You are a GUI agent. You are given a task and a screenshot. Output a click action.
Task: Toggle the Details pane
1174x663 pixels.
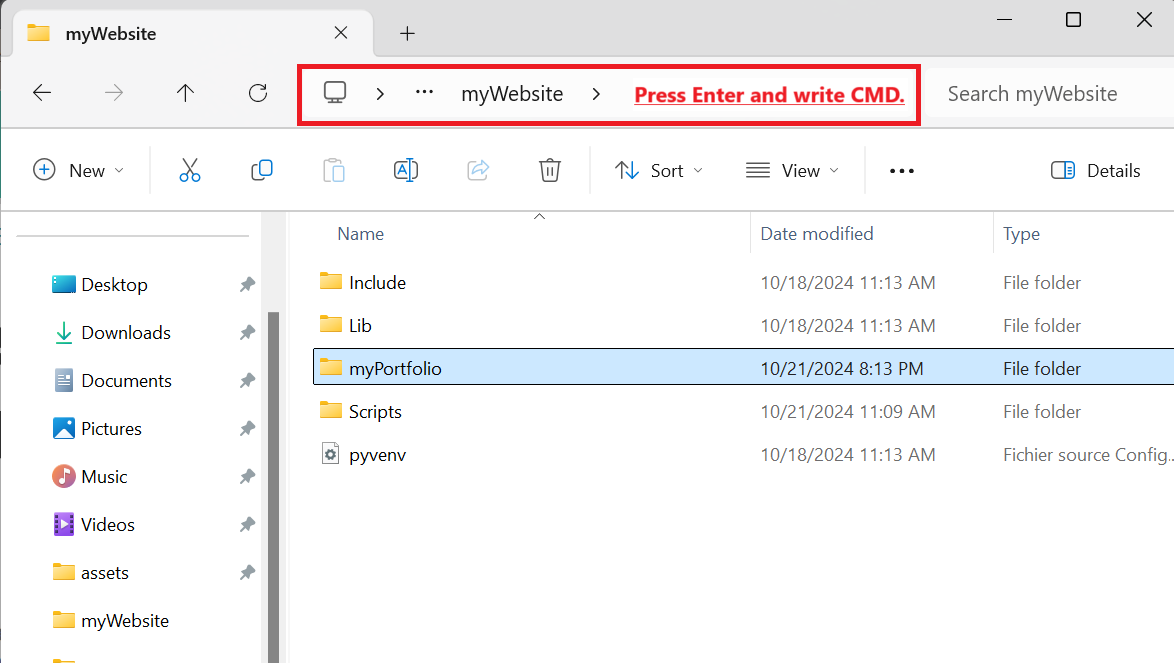point(1095,171)
